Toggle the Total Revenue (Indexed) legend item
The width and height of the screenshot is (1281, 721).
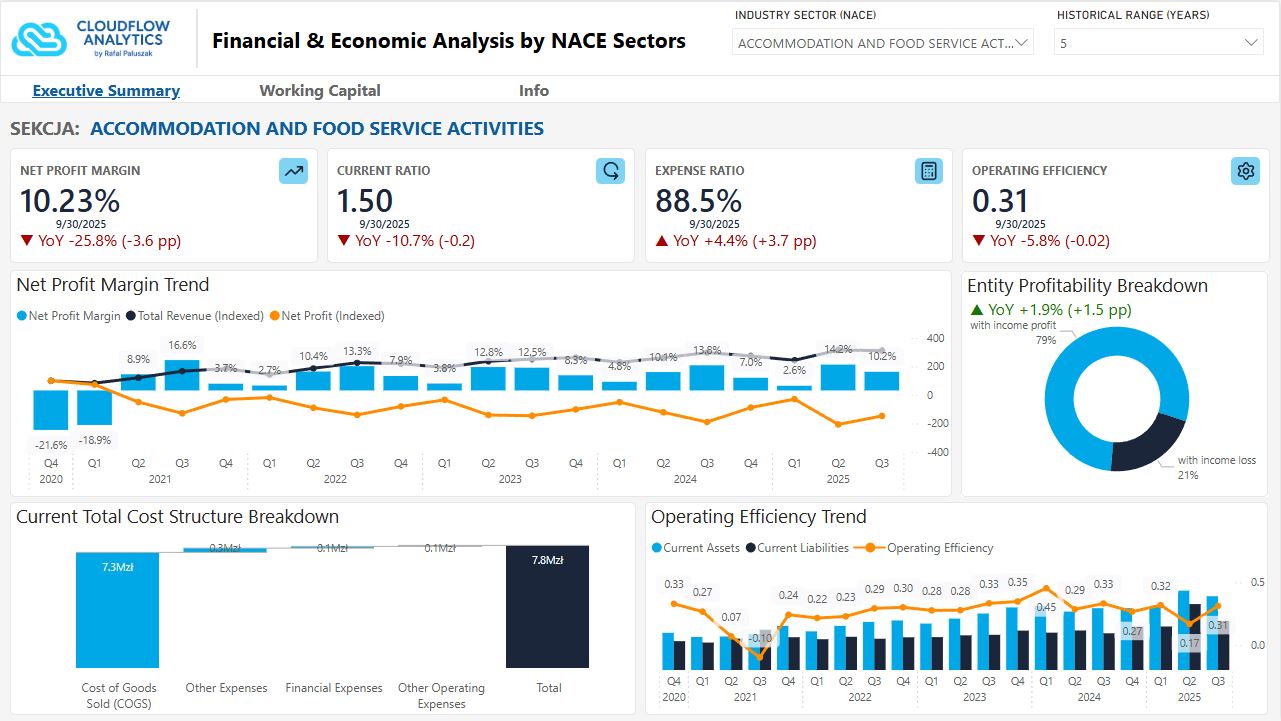coord(194,316)
